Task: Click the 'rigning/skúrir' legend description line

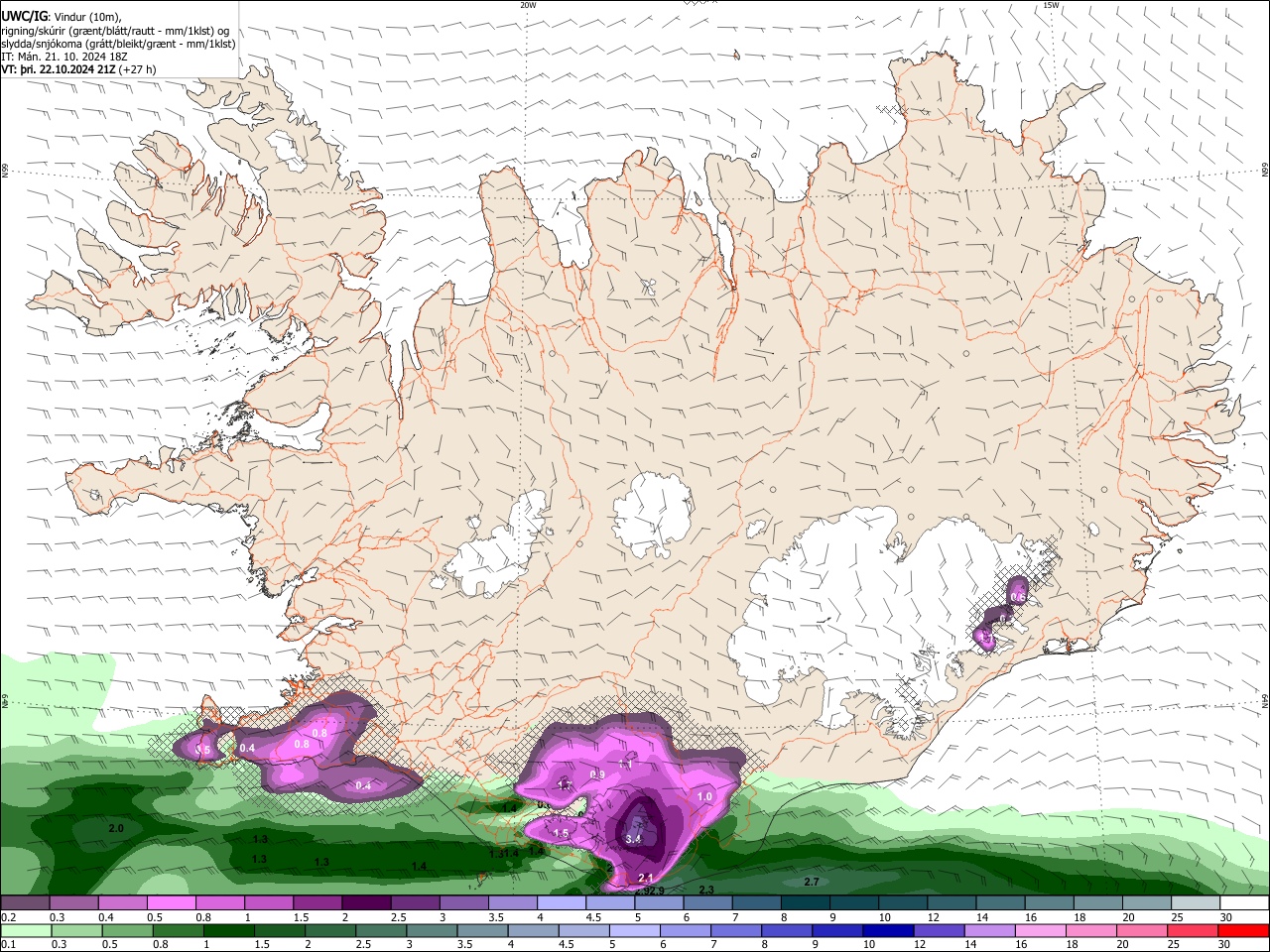Action: 115,30
